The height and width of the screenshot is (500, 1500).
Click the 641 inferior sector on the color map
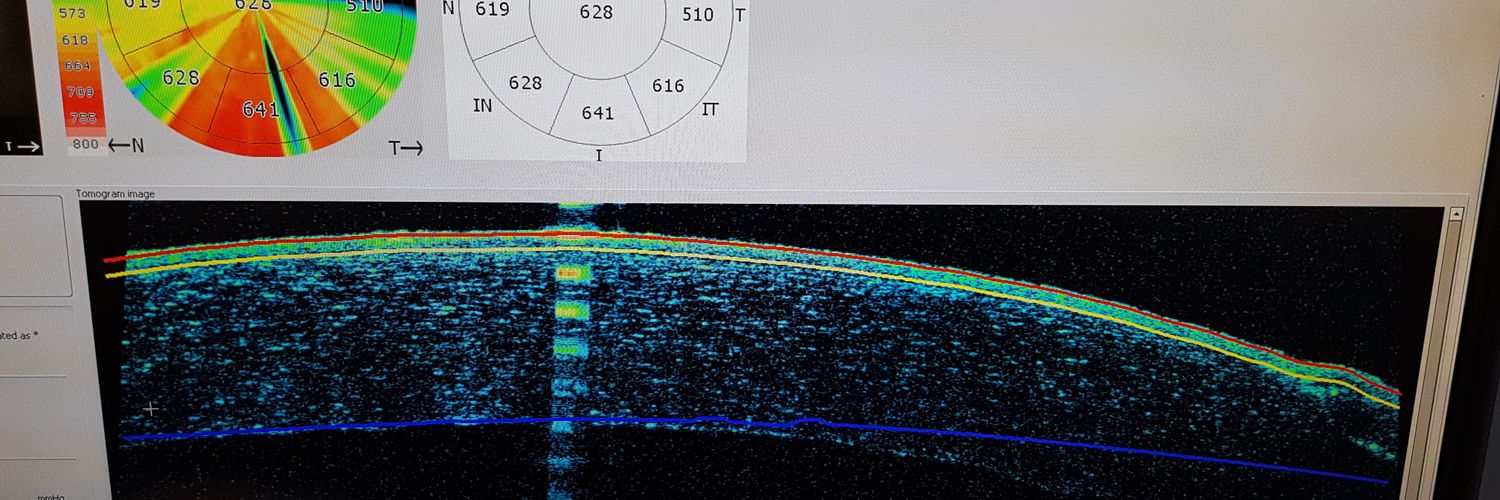[x=259, y=109]
